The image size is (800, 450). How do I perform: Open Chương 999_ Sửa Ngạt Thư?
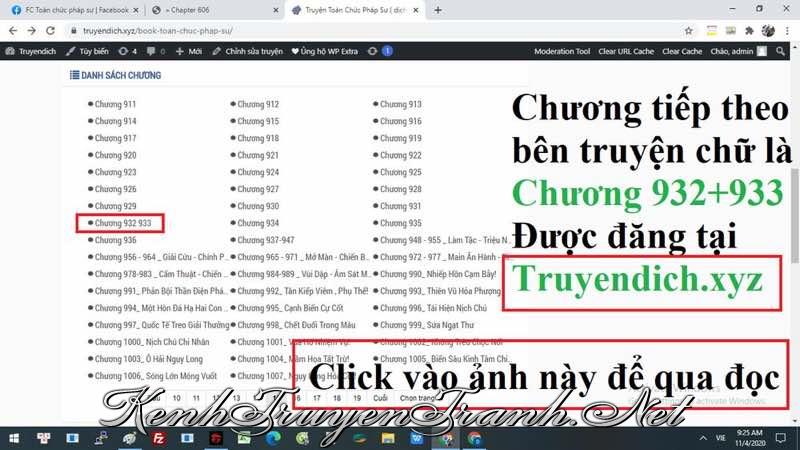(x=427, y=325)
